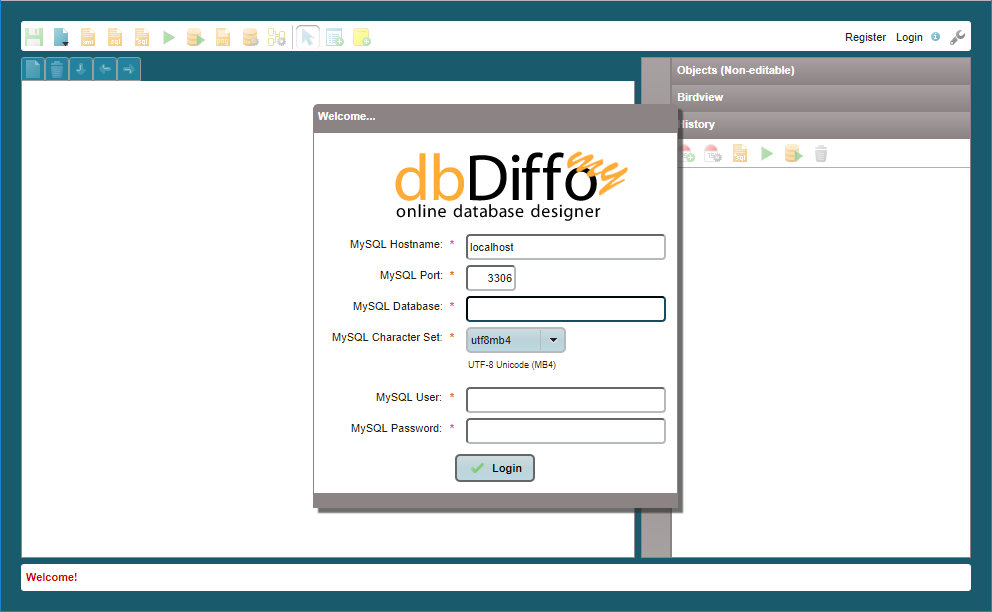The width and height of the screenshot is (992, 612).
Task: Click the add table icon
Action: pos(335,37)
